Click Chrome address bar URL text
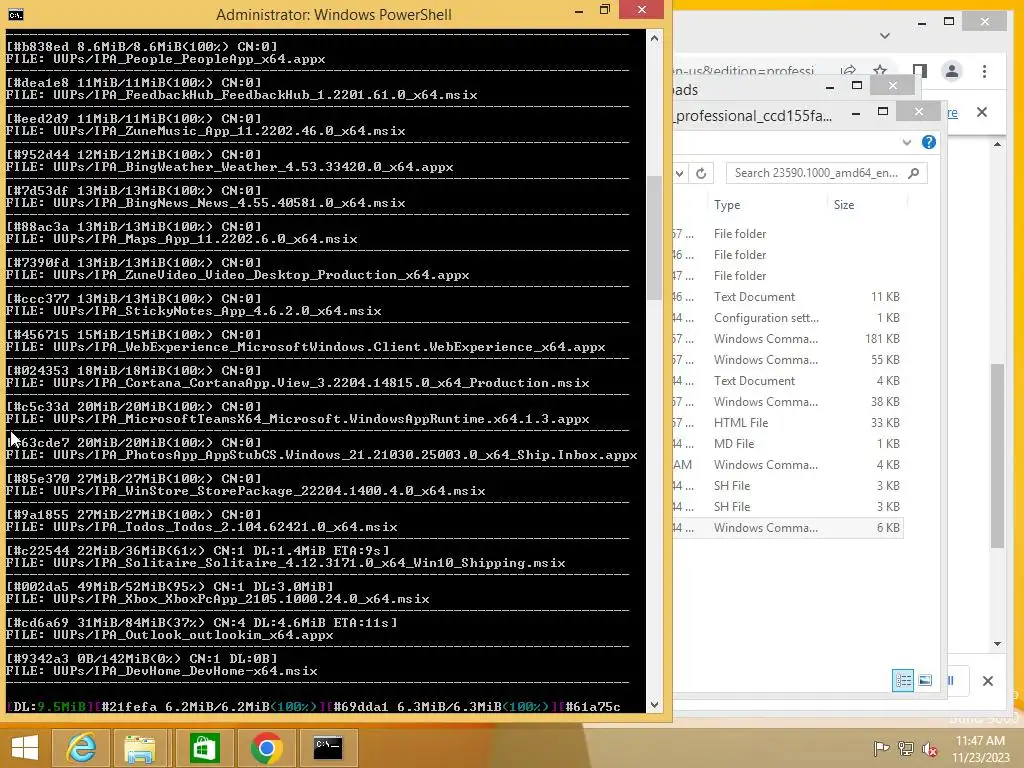Image resolution: width=1024 pixels, height=768 pixels. (x=743, y=71)
